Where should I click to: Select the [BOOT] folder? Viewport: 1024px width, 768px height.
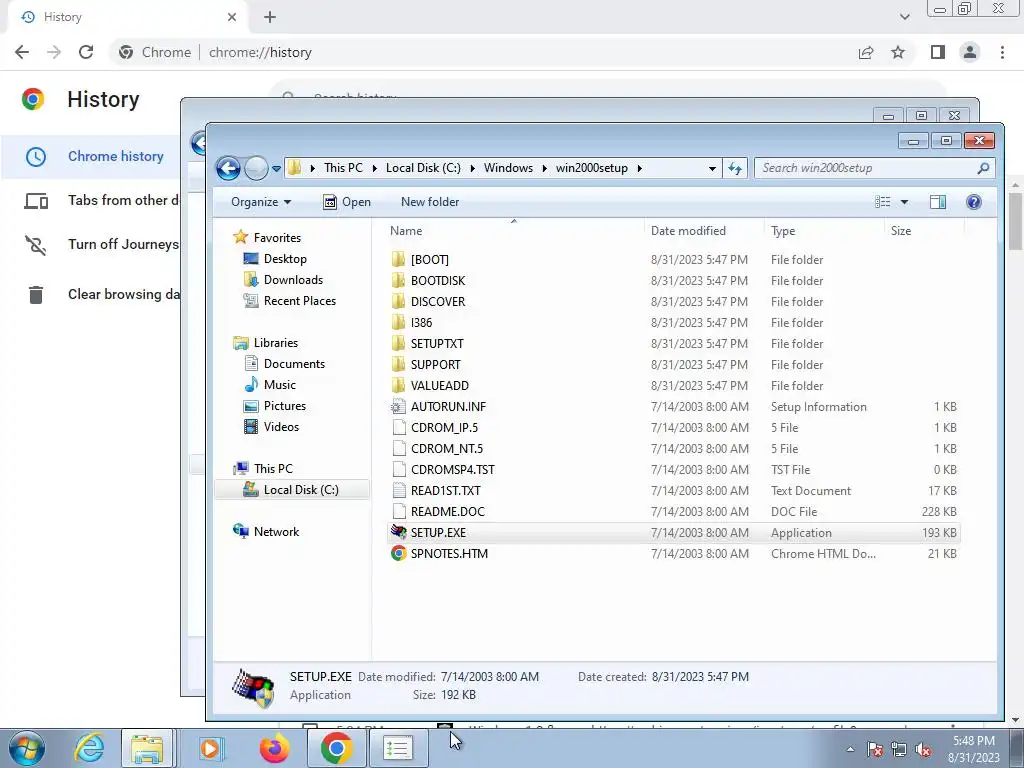(430, 259)
